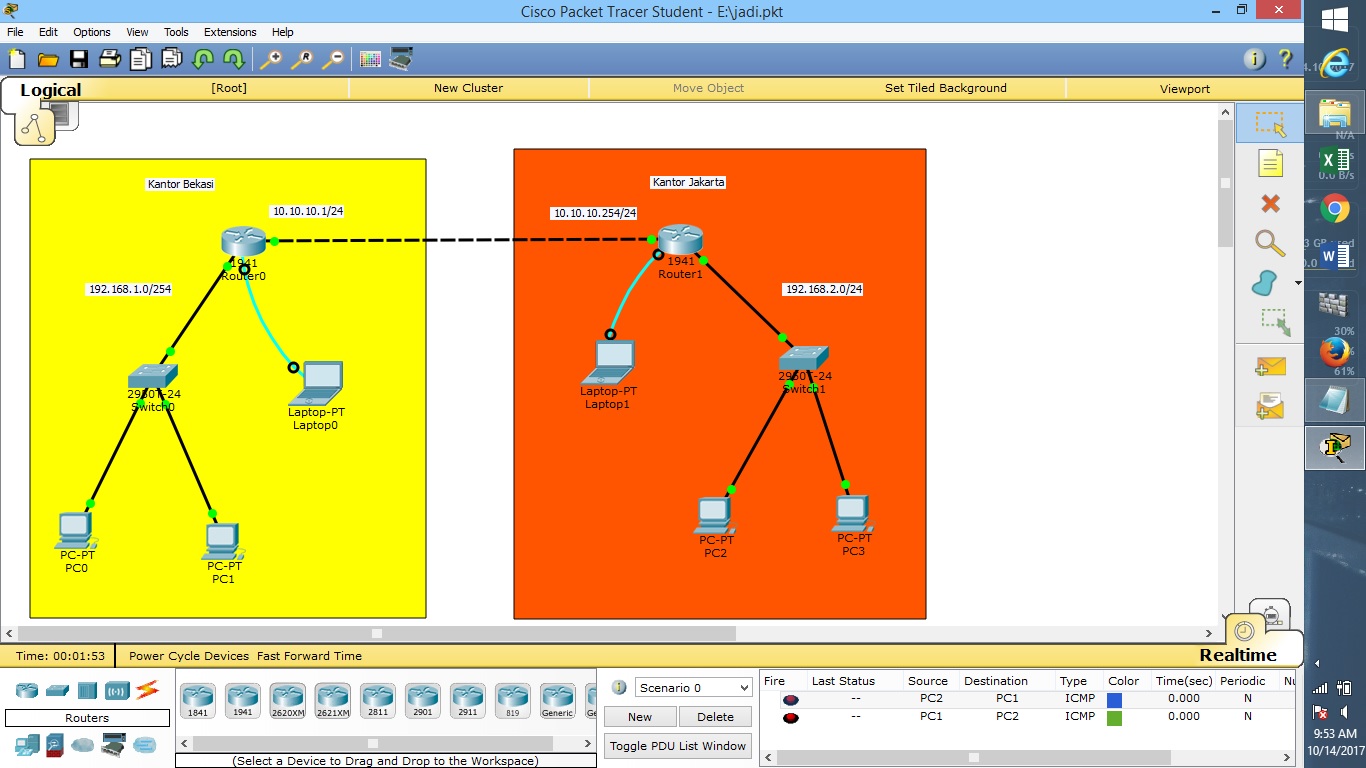The height and width of the screenshot is (768, 1366).
Task: Click Fast Forward Time
Action: (309, 656)
